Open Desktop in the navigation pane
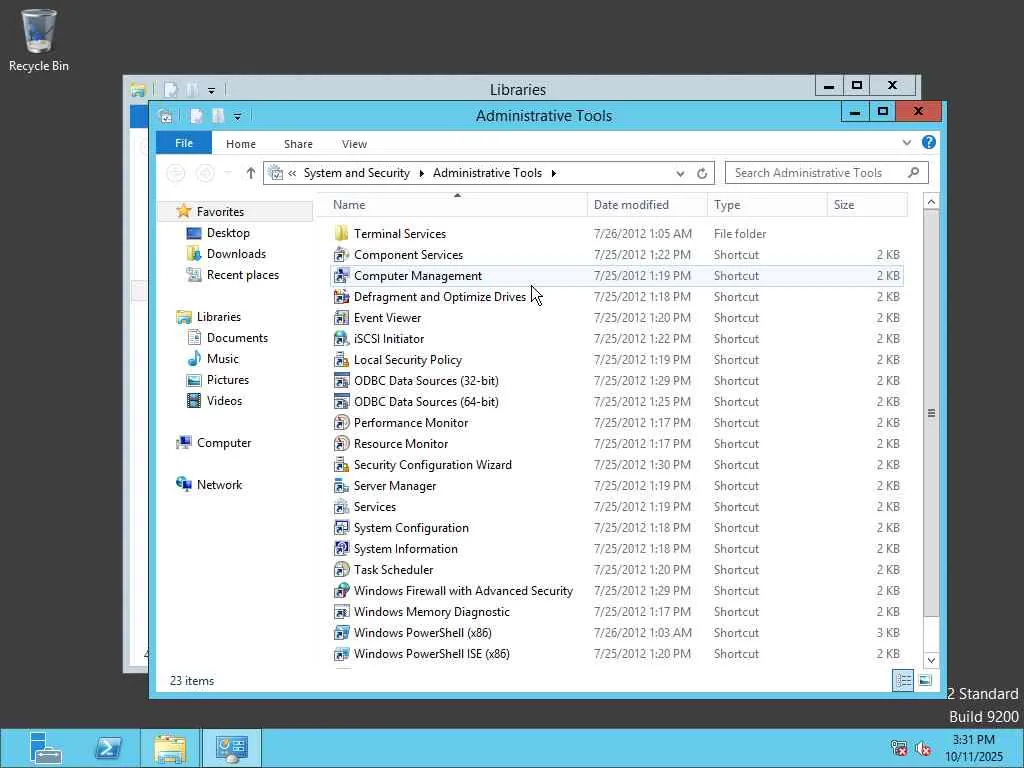 pyautogui.click(x=228, y=232)
